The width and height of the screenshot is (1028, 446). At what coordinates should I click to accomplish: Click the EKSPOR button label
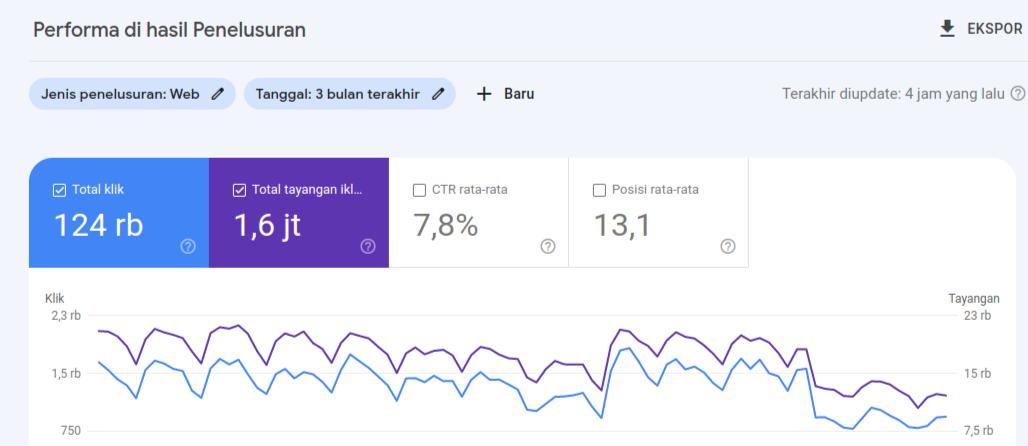click(995, 29)
